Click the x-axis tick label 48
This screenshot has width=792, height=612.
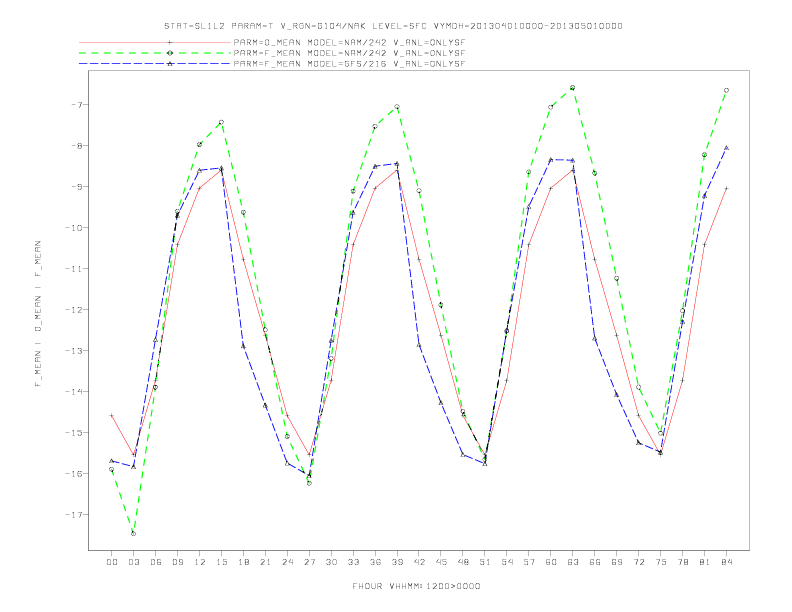point(463,562)
